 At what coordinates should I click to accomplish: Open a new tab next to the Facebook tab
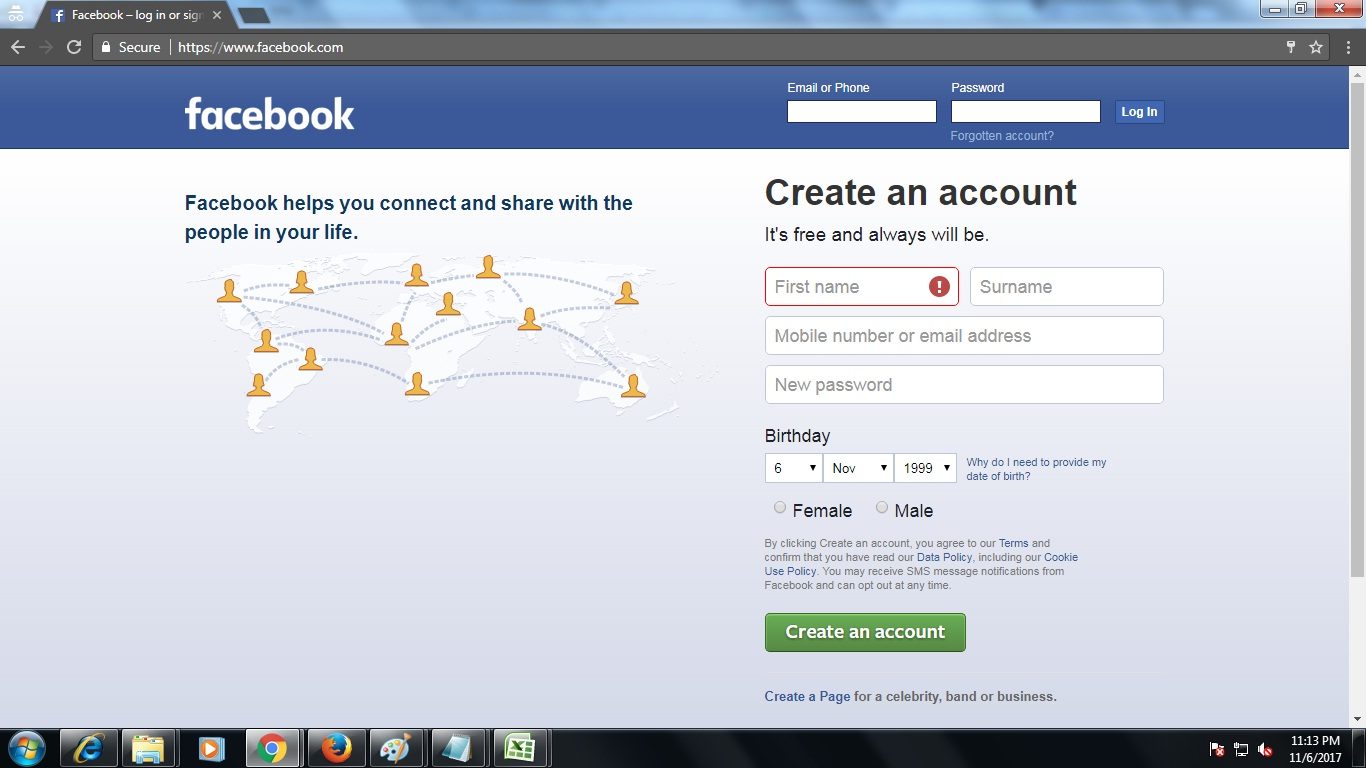[x=254, y=16]
